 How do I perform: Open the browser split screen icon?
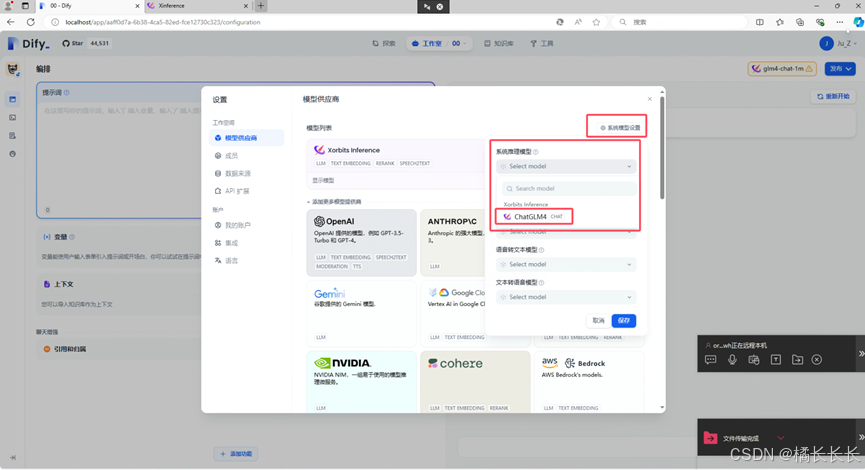click(x=760, y=22)
